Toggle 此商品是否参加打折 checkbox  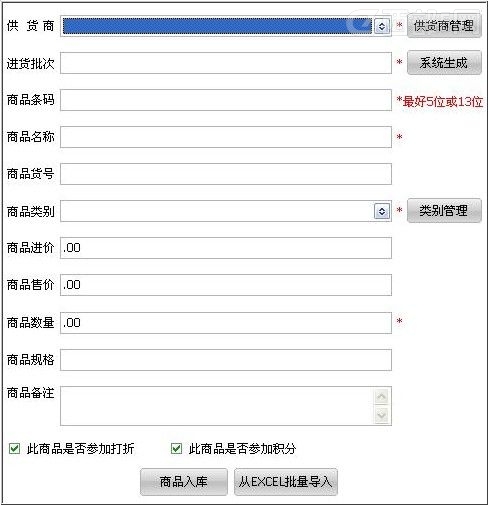14,448
